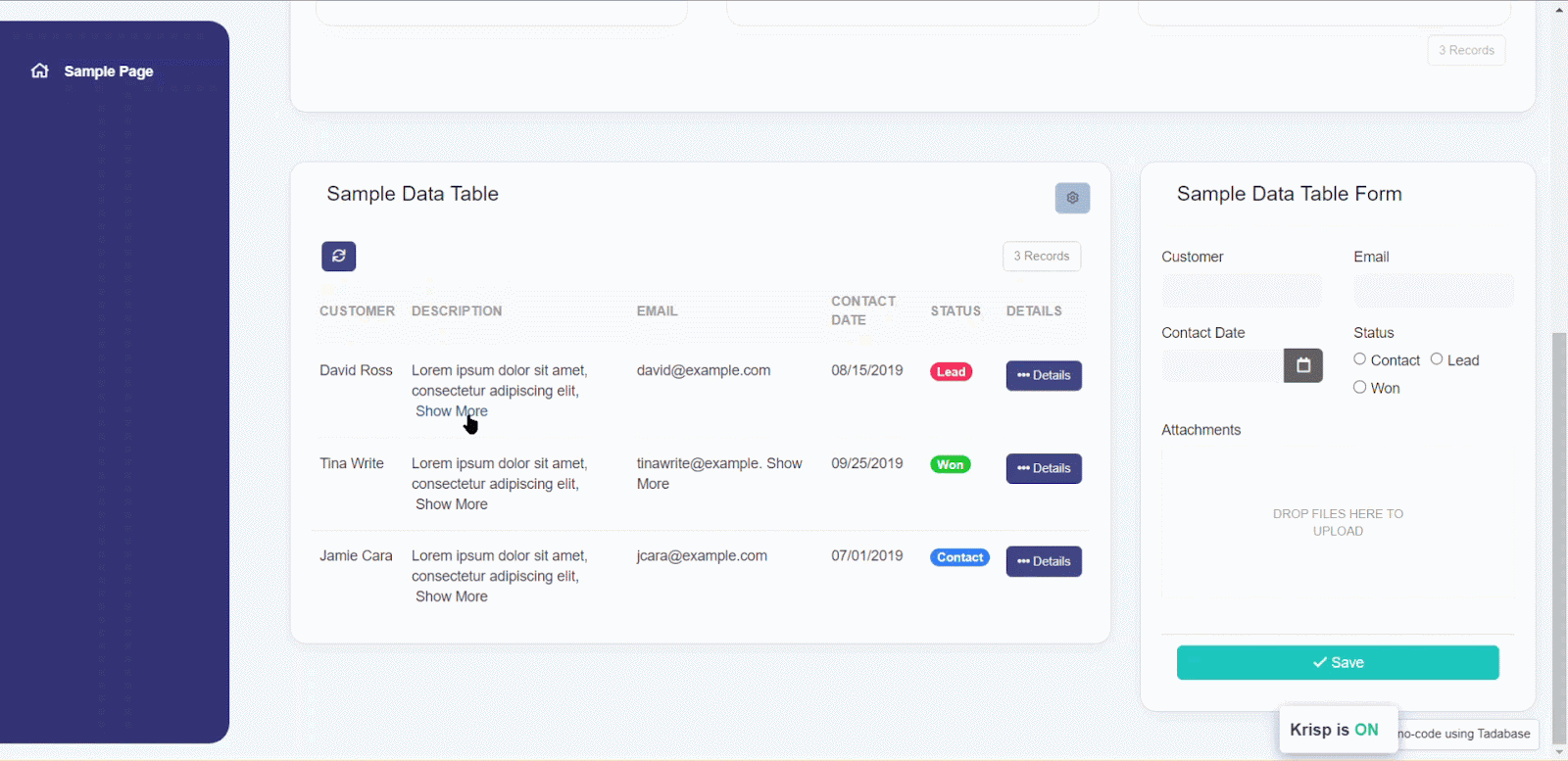This screenshot has height=761, width=1568.
Task: Open the table settings gear
Action: click(1072, 198)
